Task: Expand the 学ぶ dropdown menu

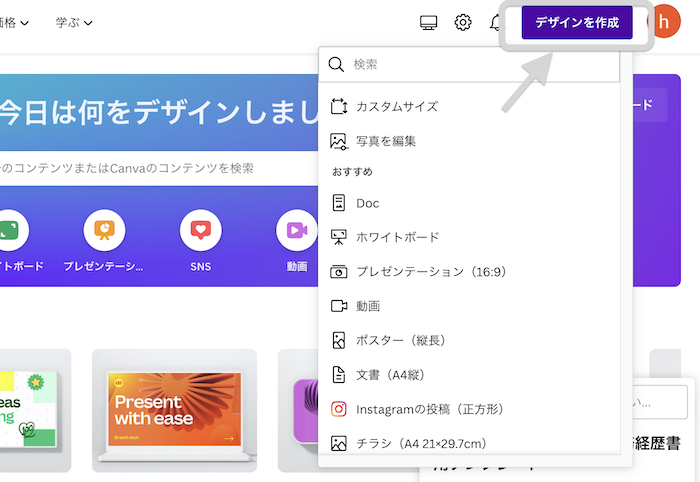Action: (x=74, y=22)
